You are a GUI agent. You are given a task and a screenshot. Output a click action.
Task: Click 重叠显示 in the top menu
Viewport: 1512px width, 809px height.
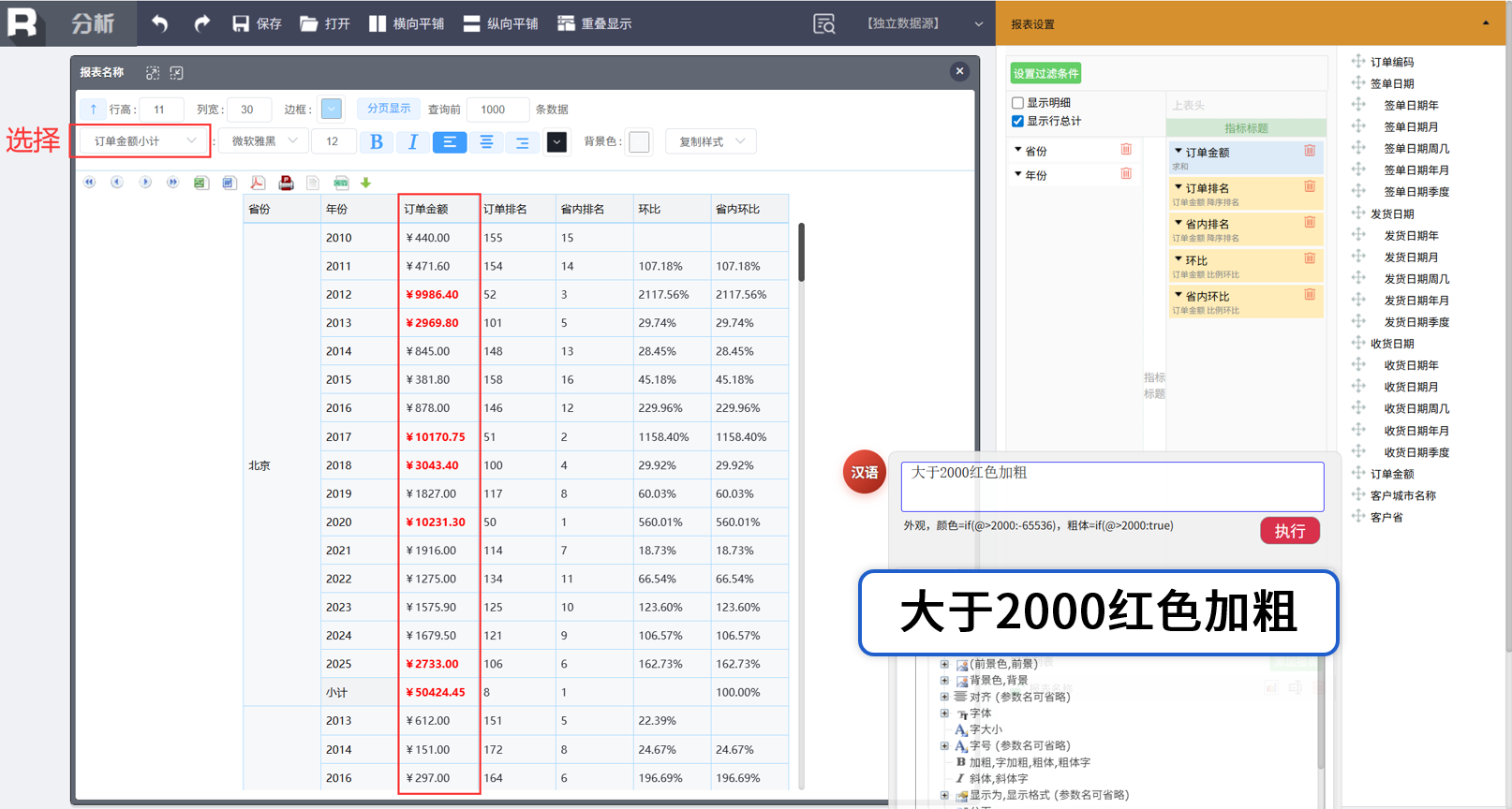click(x=595, y=23)
